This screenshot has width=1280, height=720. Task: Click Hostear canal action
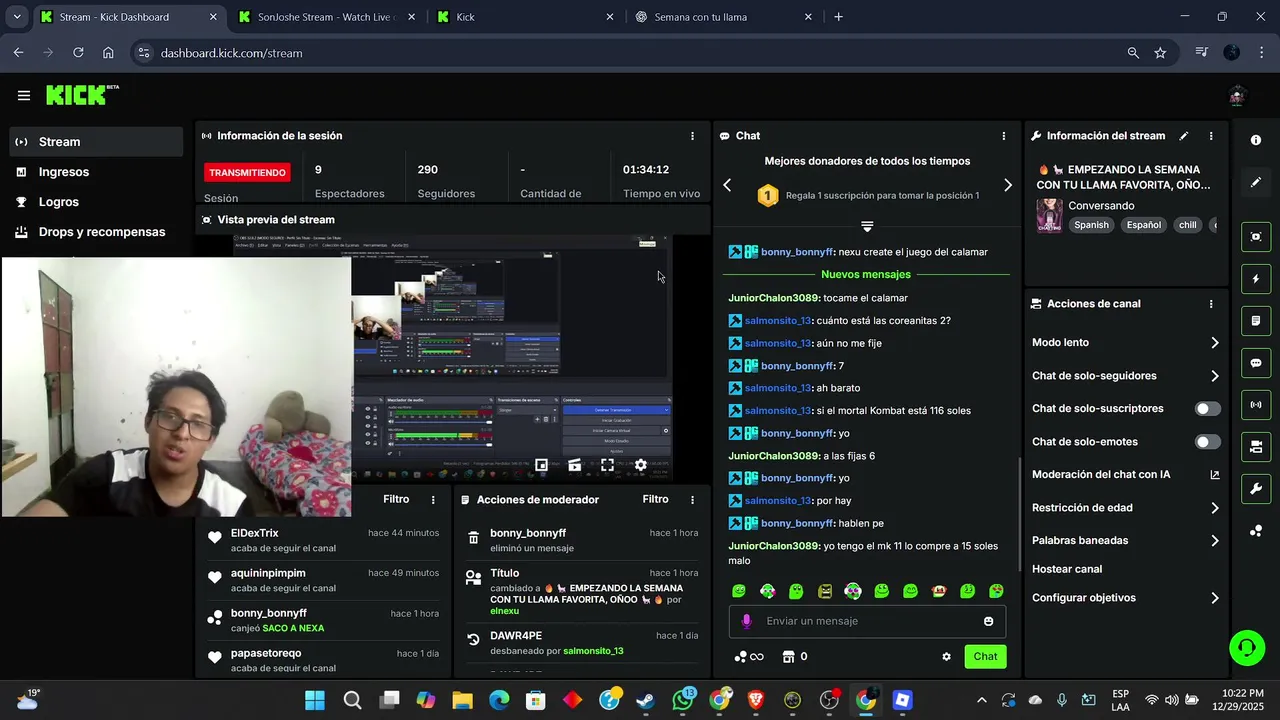1067,569
